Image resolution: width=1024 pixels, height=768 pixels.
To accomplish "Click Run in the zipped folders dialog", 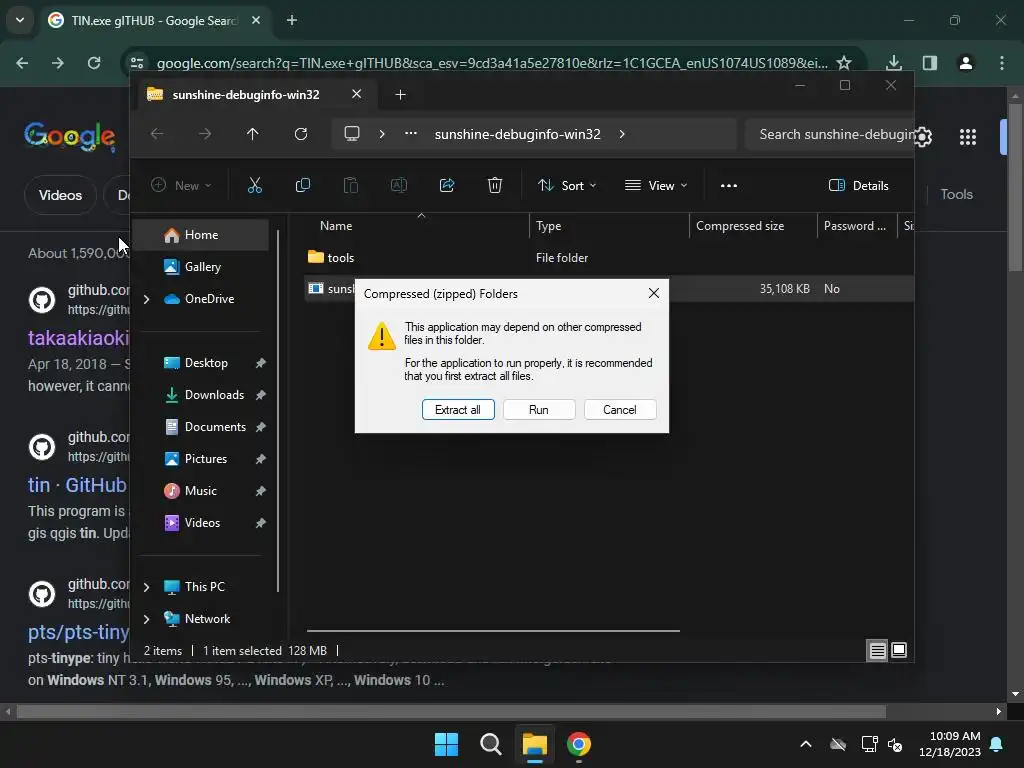I will (x=539, y=409).
